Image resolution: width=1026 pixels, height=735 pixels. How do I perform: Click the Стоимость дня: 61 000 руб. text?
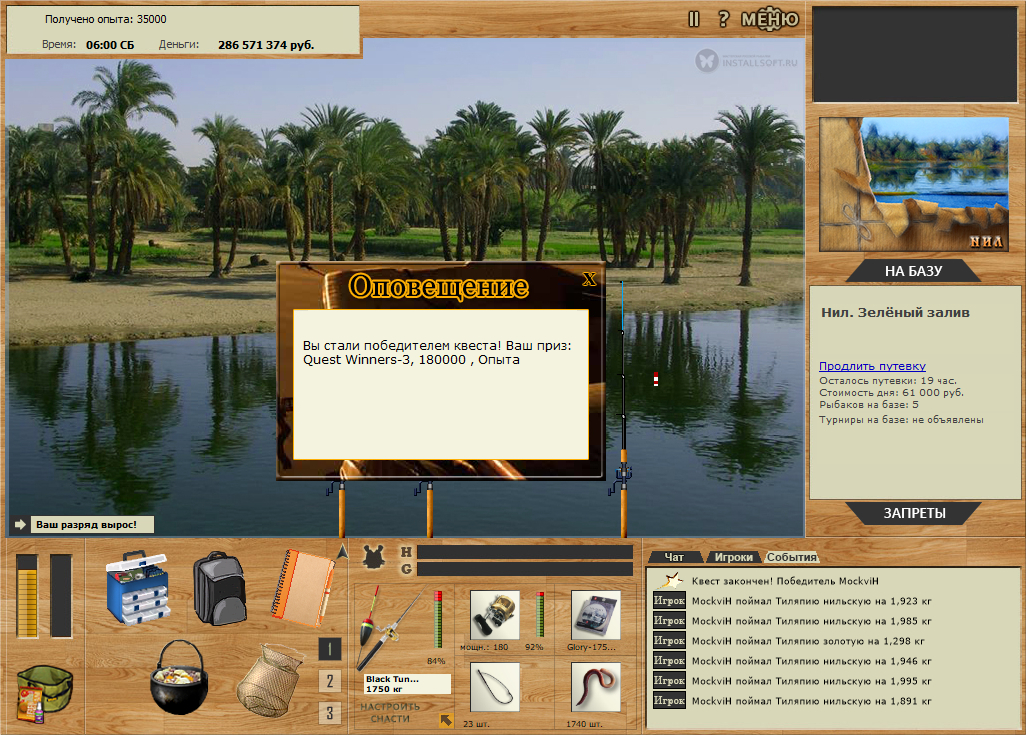[891, 393]
